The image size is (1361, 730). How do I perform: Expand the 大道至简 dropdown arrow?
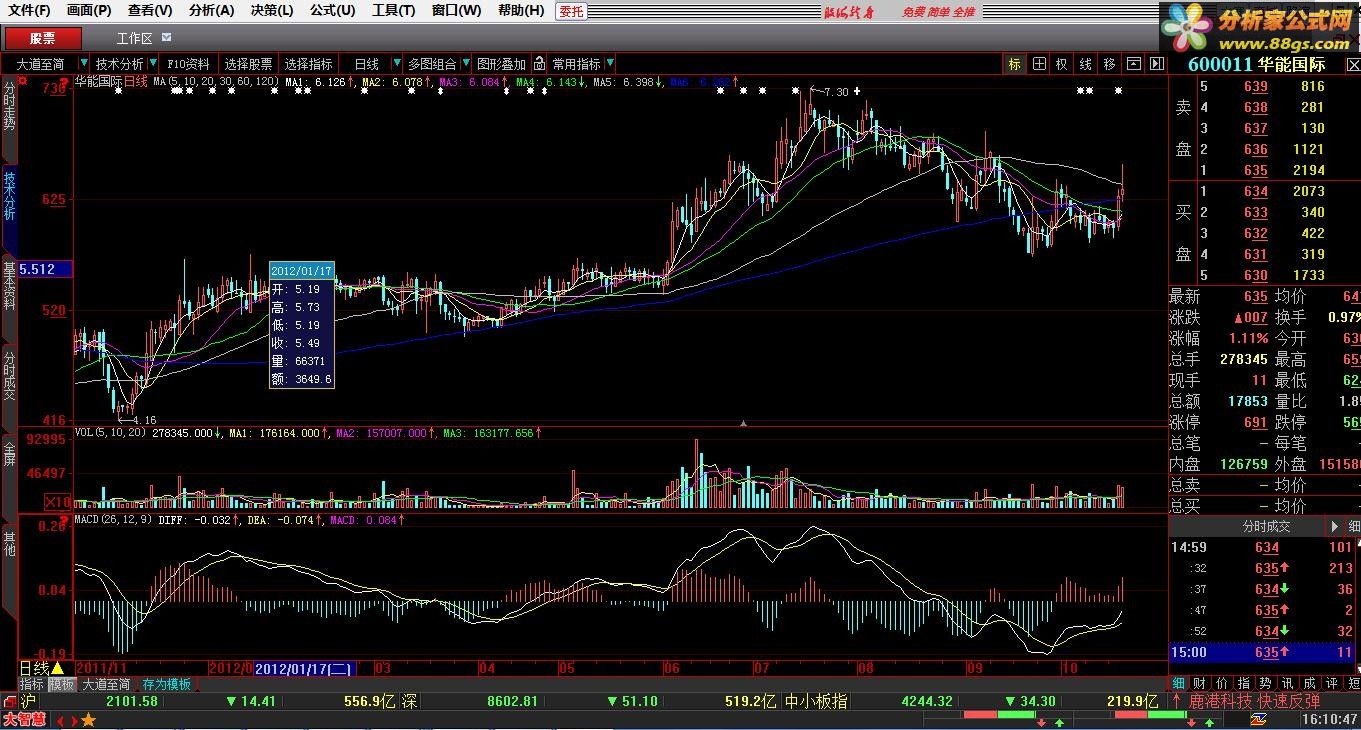click(x=82, y=64)
